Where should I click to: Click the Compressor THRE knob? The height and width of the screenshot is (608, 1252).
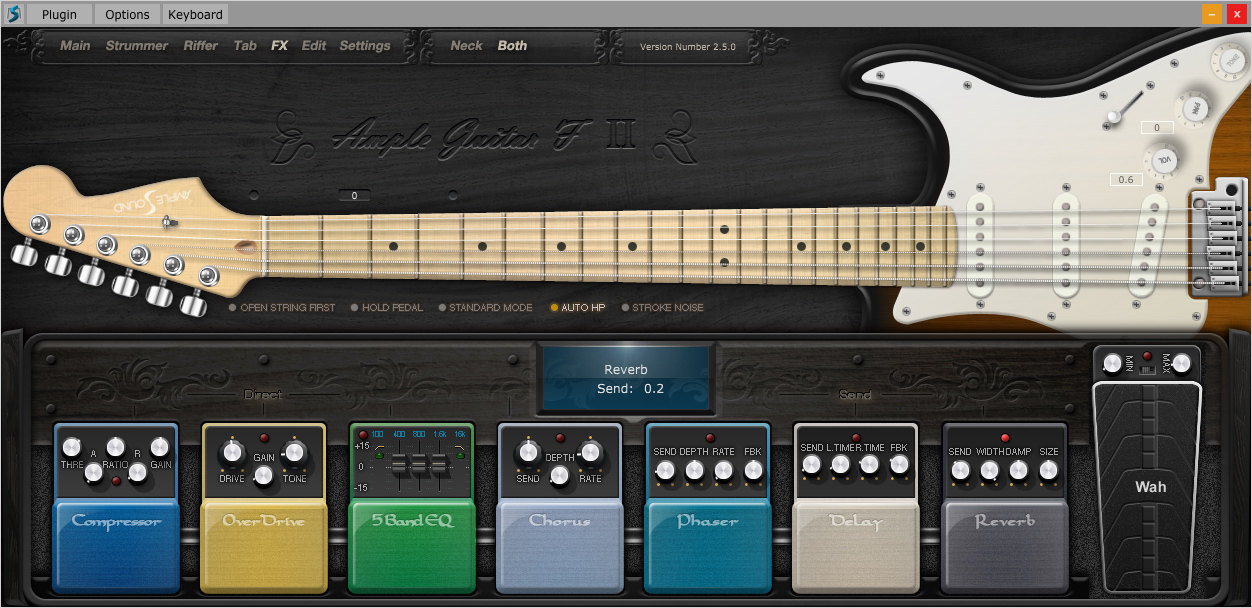pos(71,446)
